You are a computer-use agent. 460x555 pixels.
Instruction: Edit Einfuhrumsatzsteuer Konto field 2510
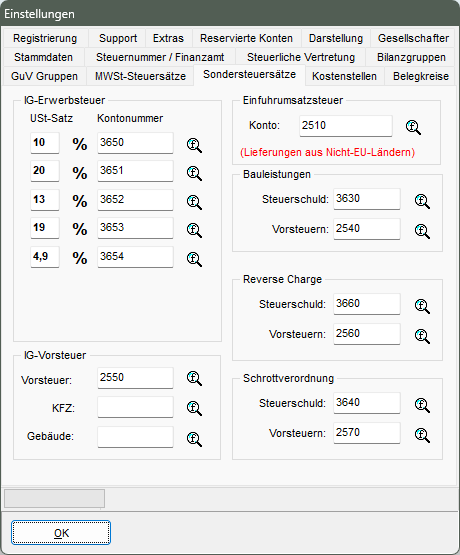[346, 126]
